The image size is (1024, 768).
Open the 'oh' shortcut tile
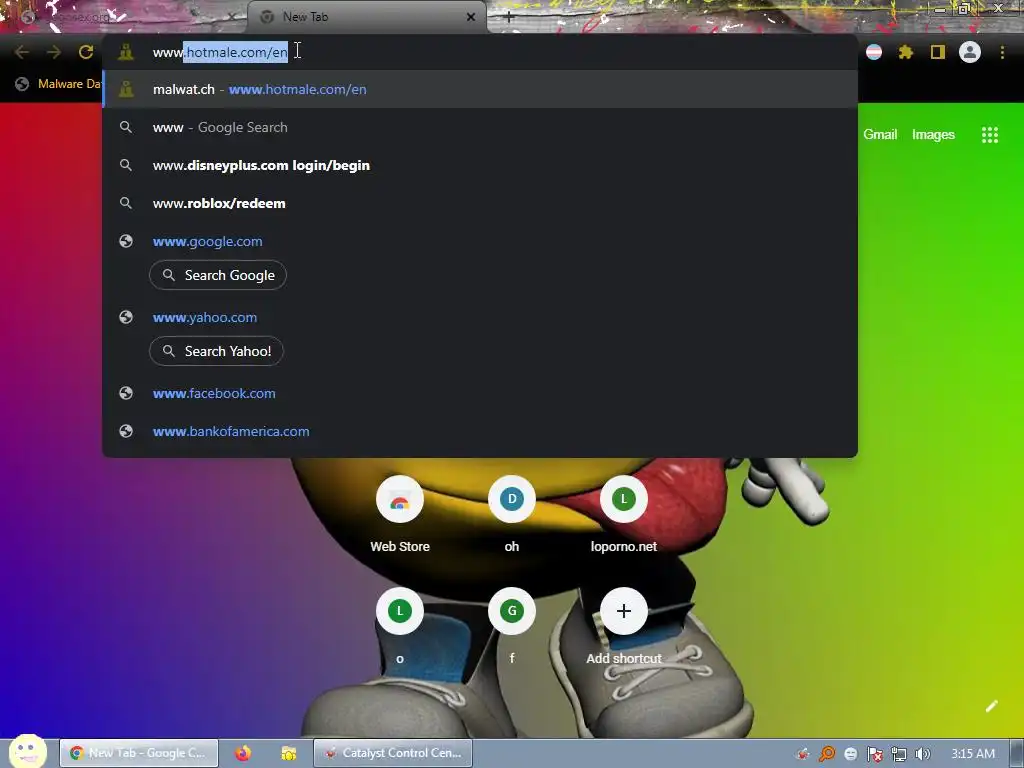511,515
